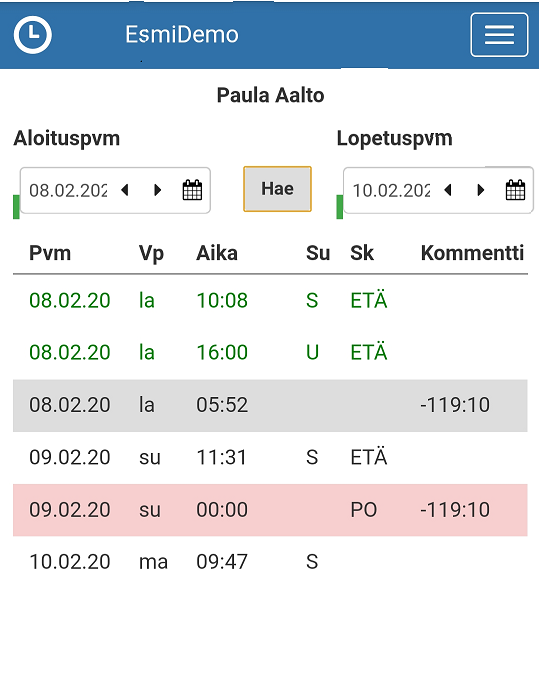Click the Pvm column header

click(x=50, y=253)
